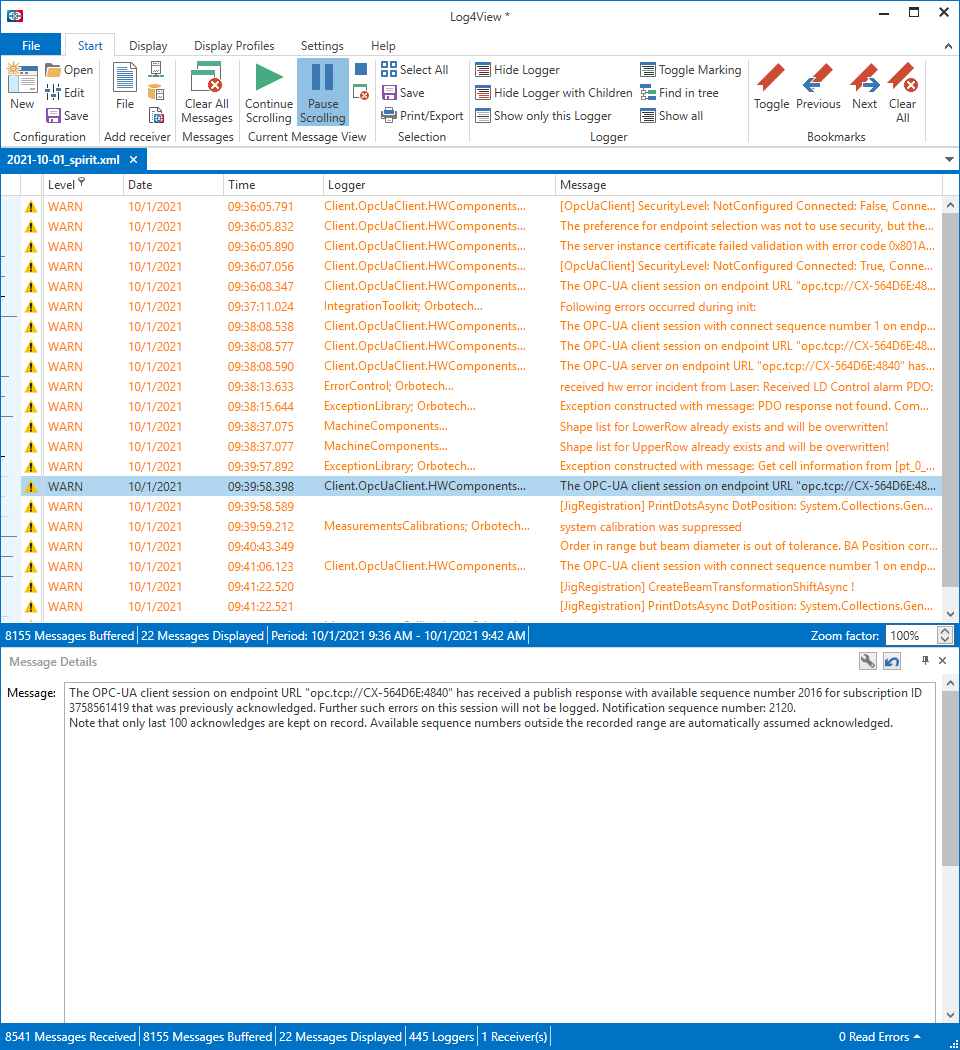Select the ErrorControl row at 09:38:13.633
Screen dimensions: 960x1050
[x=481, y=386]
